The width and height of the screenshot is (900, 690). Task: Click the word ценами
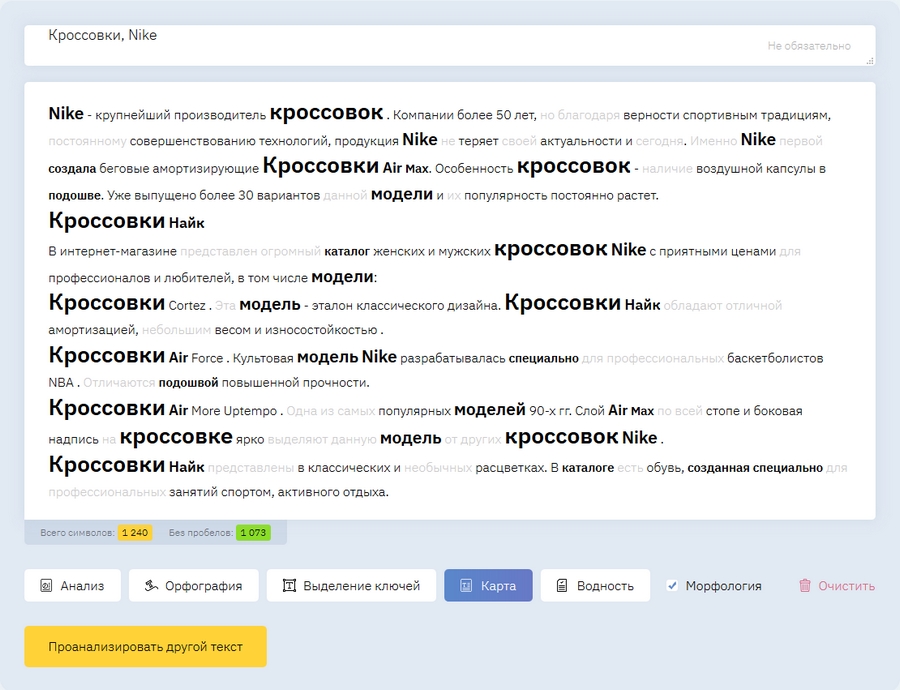[x=752, y=251]
